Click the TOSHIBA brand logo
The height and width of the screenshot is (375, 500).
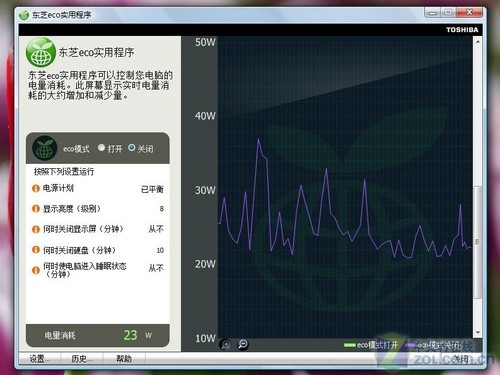click(x=462, y=30)
